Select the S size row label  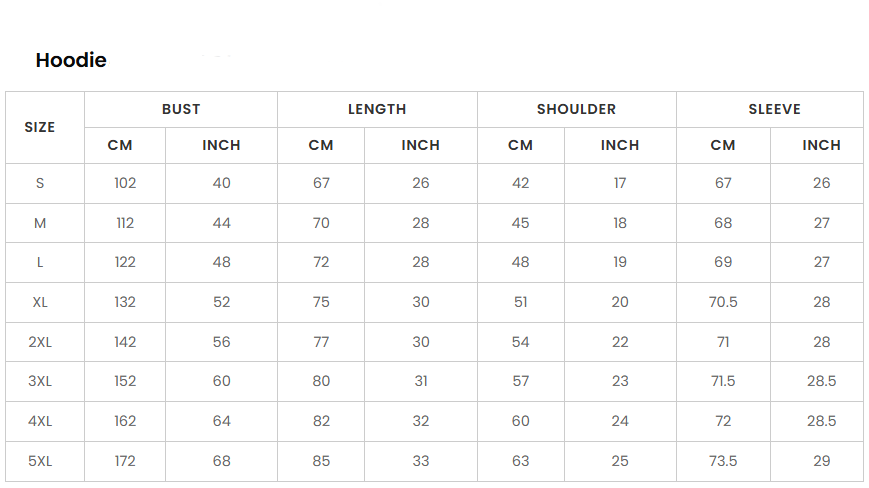point(40,183)
